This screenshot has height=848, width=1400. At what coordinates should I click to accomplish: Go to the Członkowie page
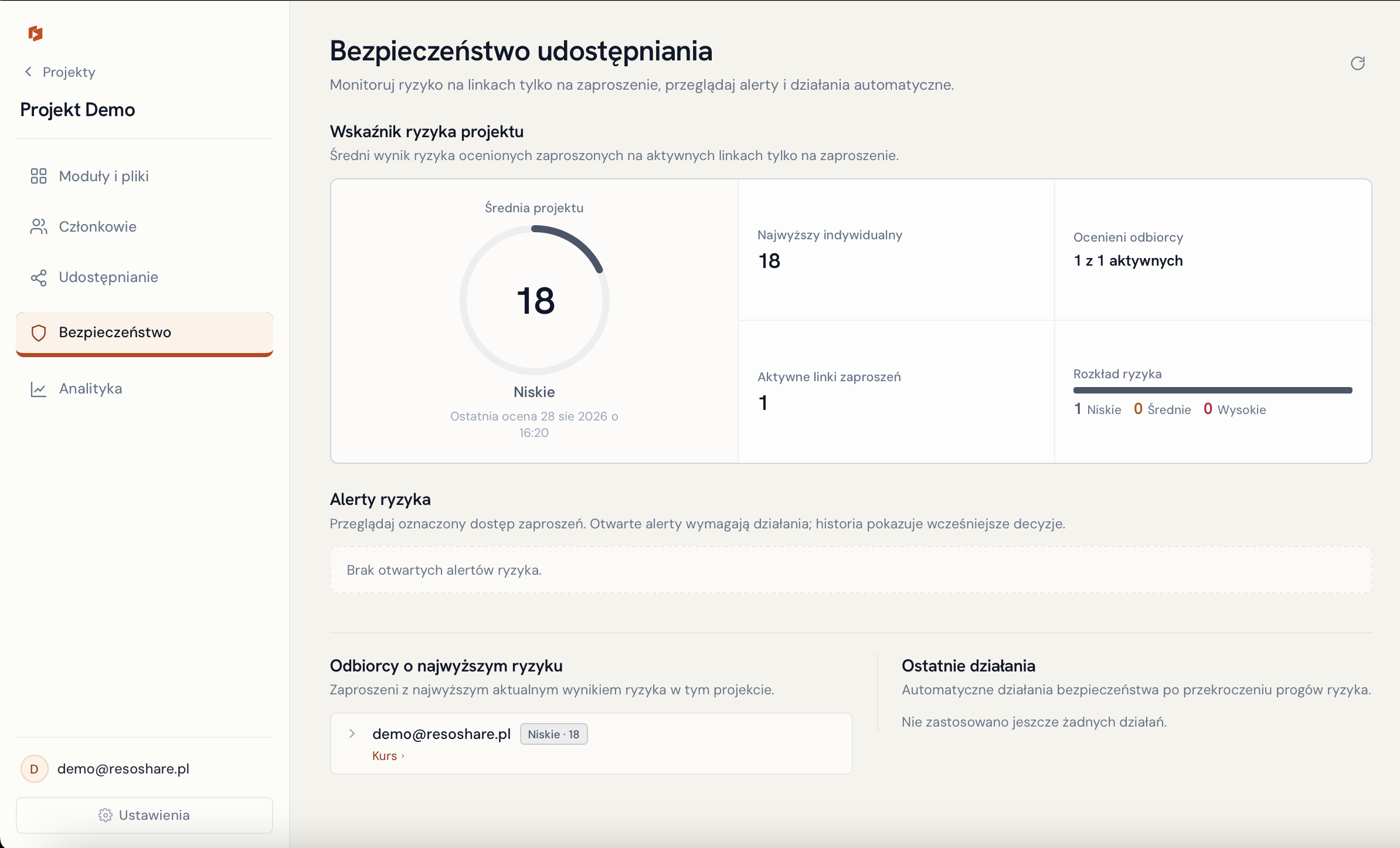(x=144, y=226)
